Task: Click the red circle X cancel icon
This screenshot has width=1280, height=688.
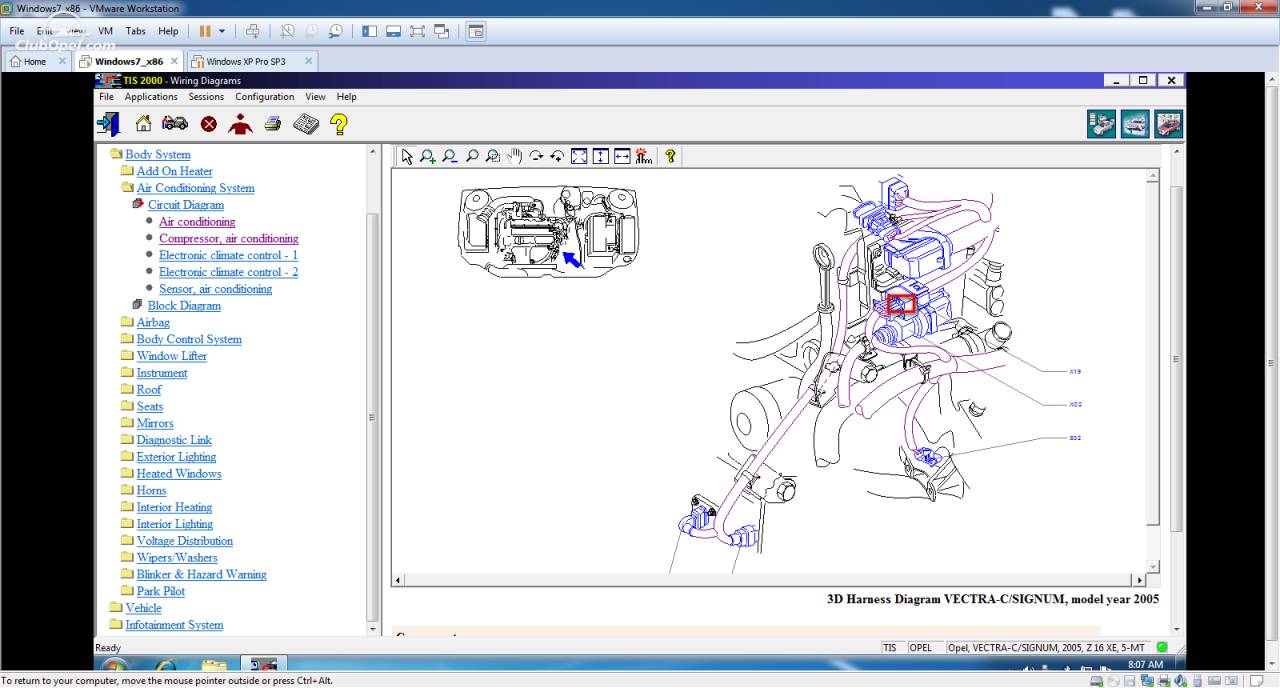Action: click(208, 124)
